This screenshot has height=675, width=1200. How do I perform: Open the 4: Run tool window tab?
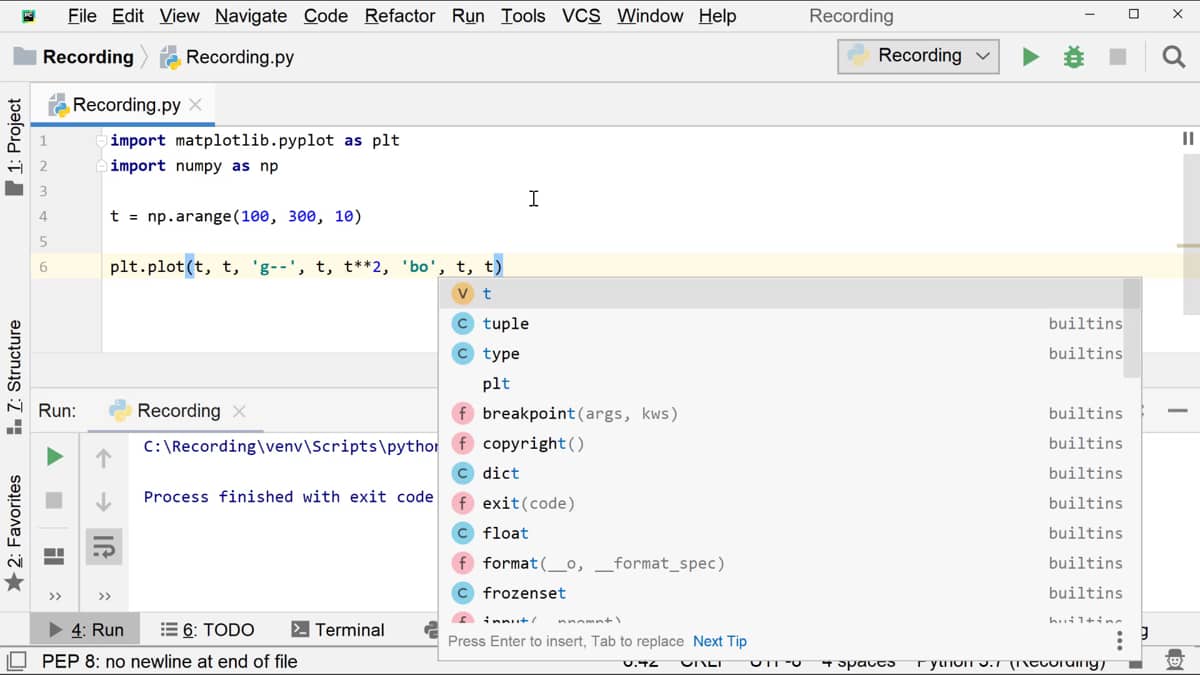87,630
